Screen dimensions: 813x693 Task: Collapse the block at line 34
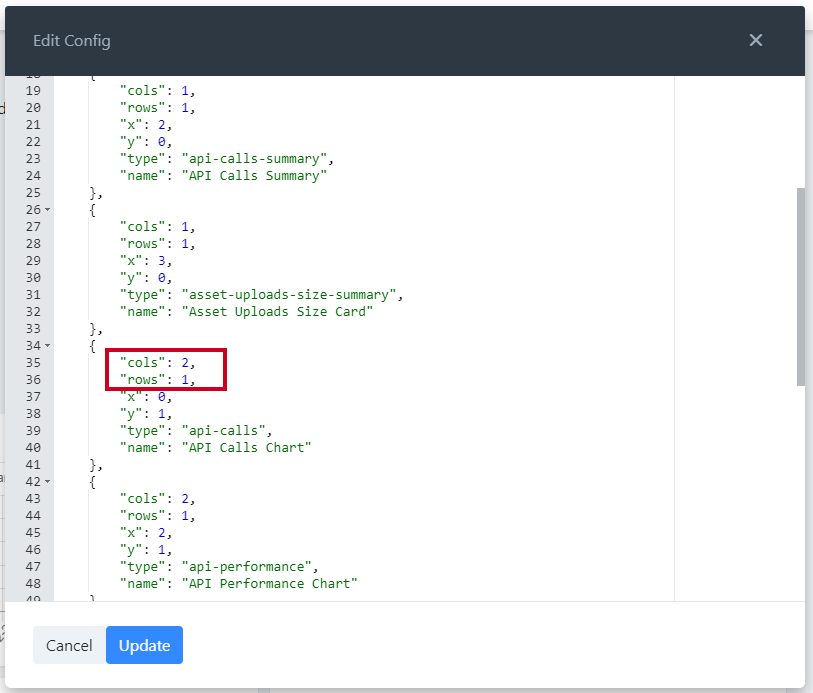(x=48, y=346)
